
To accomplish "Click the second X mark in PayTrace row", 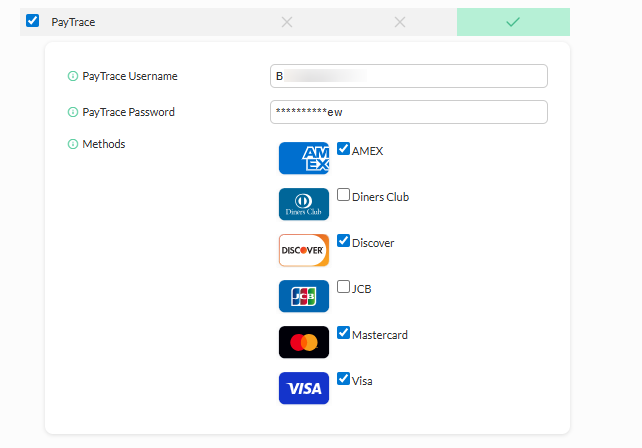I will (400, 22).
